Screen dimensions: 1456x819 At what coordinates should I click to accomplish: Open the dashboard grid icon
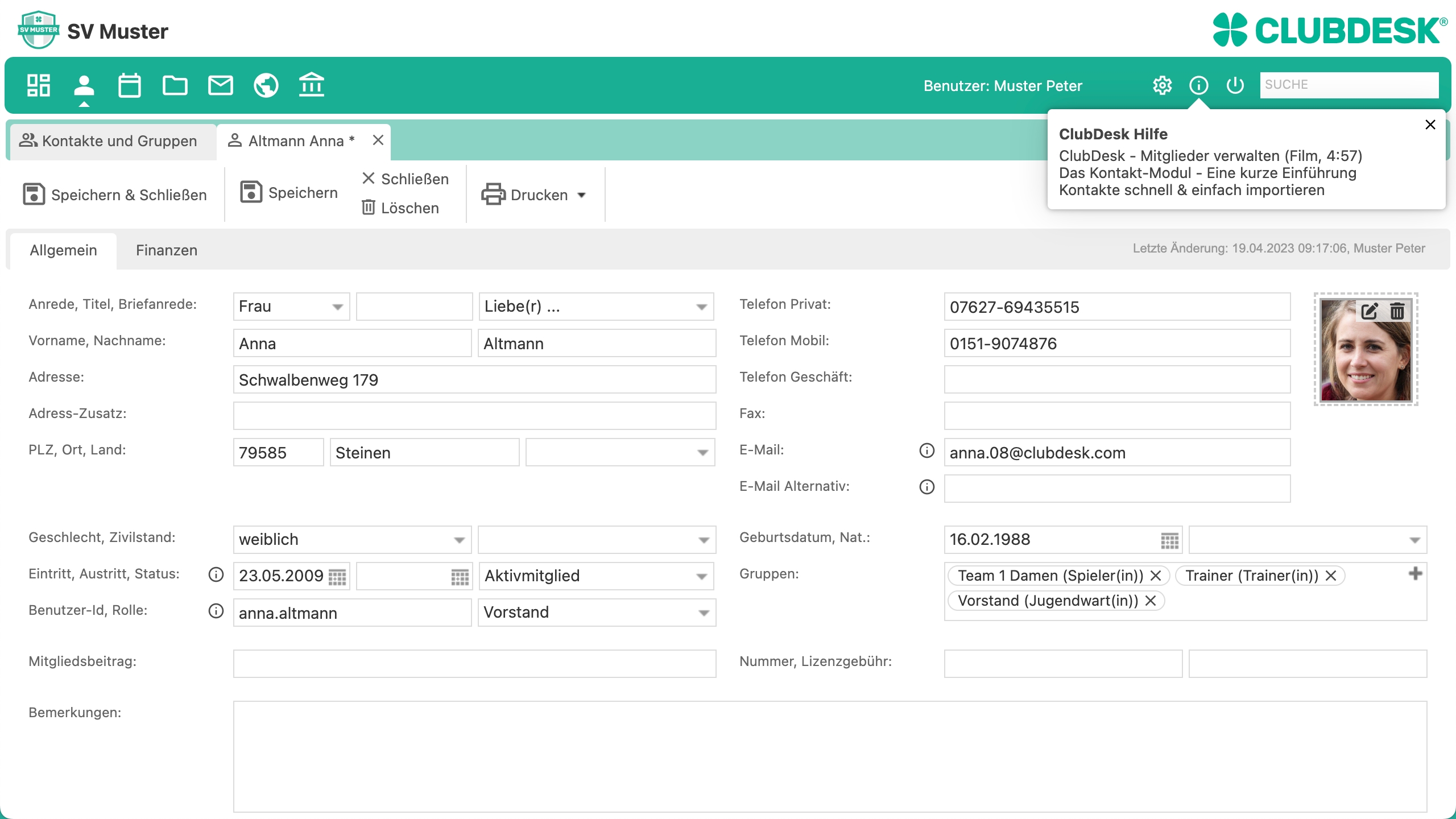click(x=39, y=85)
